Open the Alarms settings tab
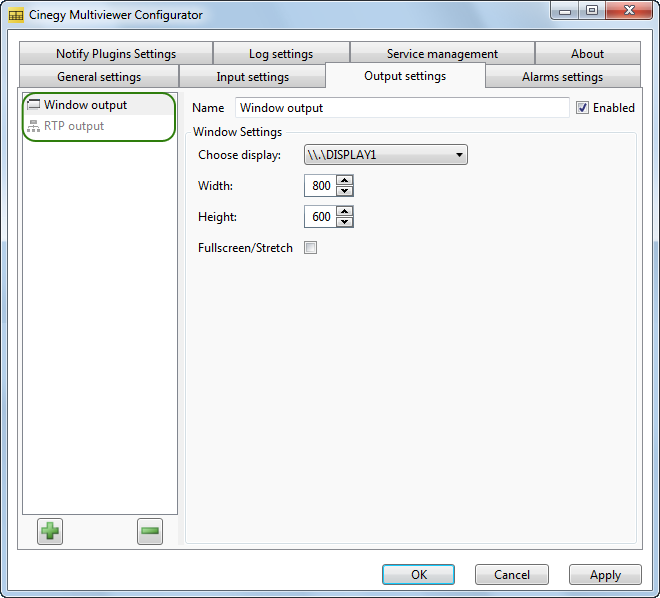The height and width of the screenshot is (598, 660). [x=563, y=77]
